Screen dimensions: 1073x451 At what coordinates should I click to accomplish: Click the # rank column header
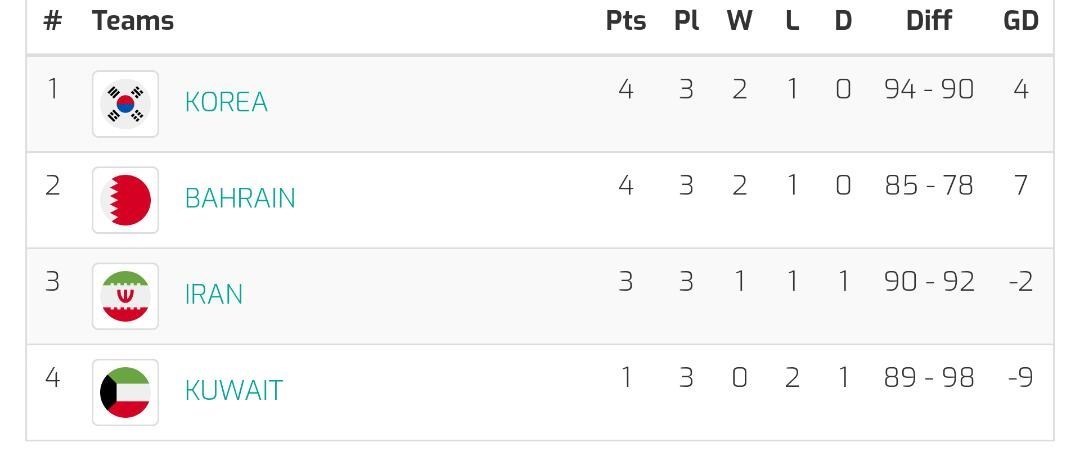coord(53,21)
